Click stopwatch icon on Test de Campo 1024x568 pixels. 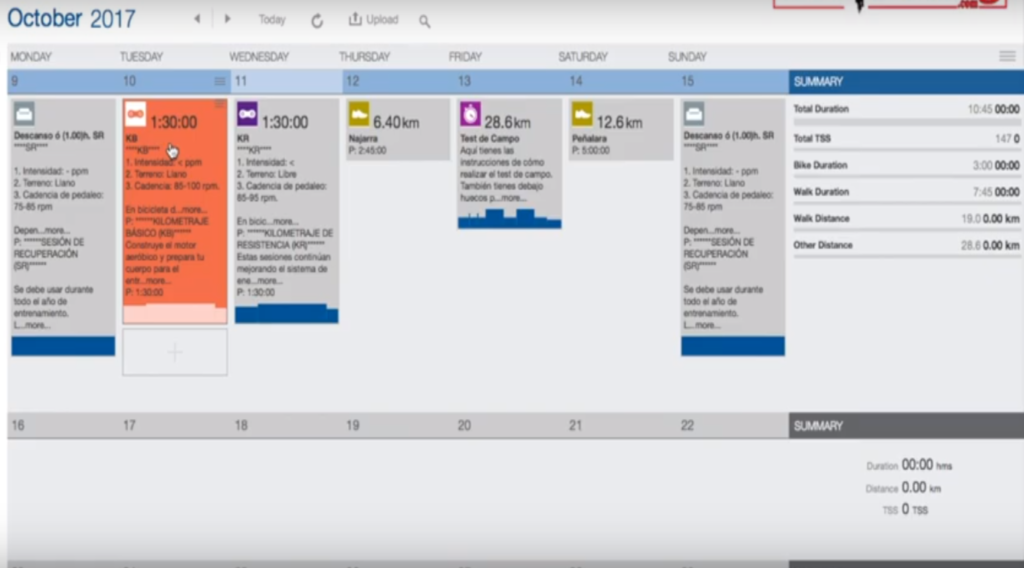[x=470, y=114]
